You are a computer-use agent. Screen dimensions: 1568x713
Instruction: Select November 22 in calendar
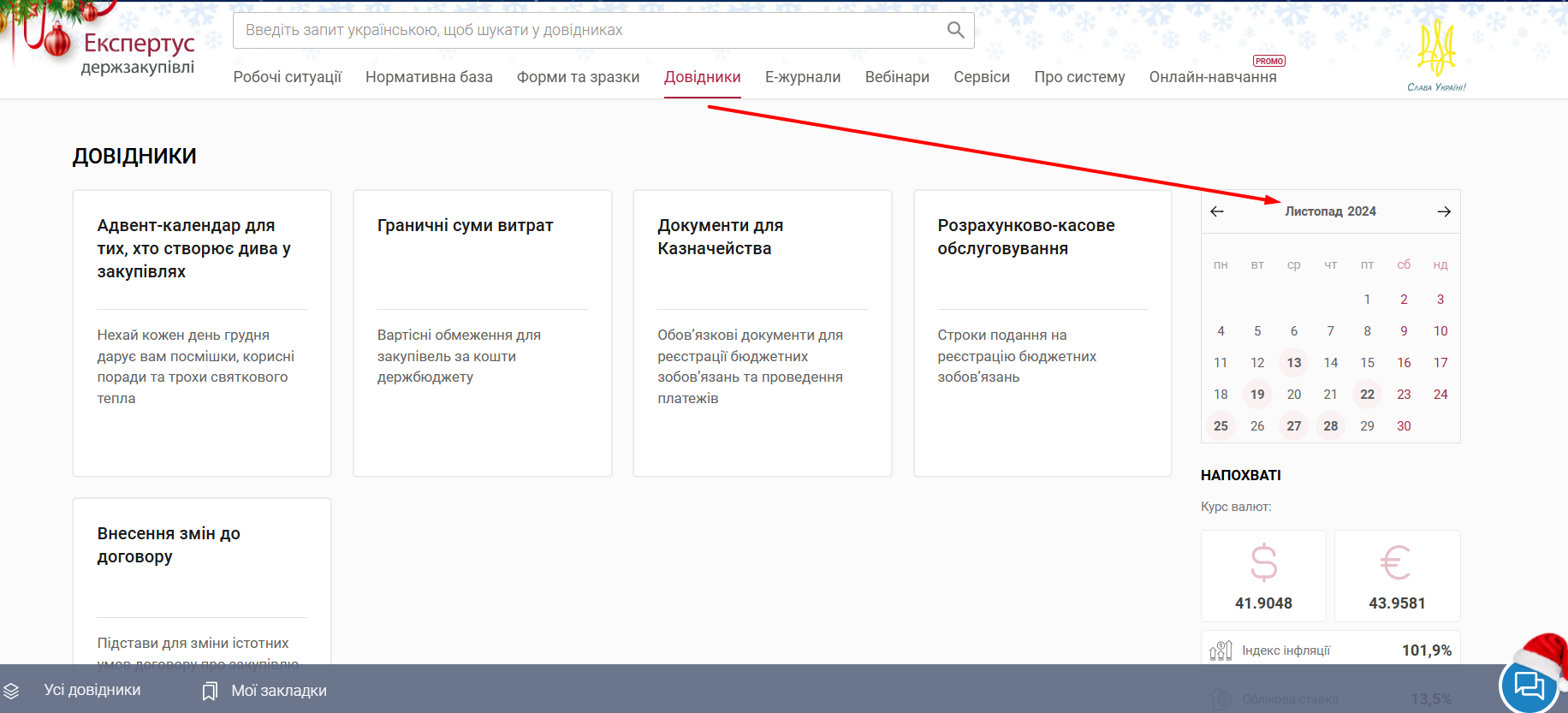[x=1367, y=395]
